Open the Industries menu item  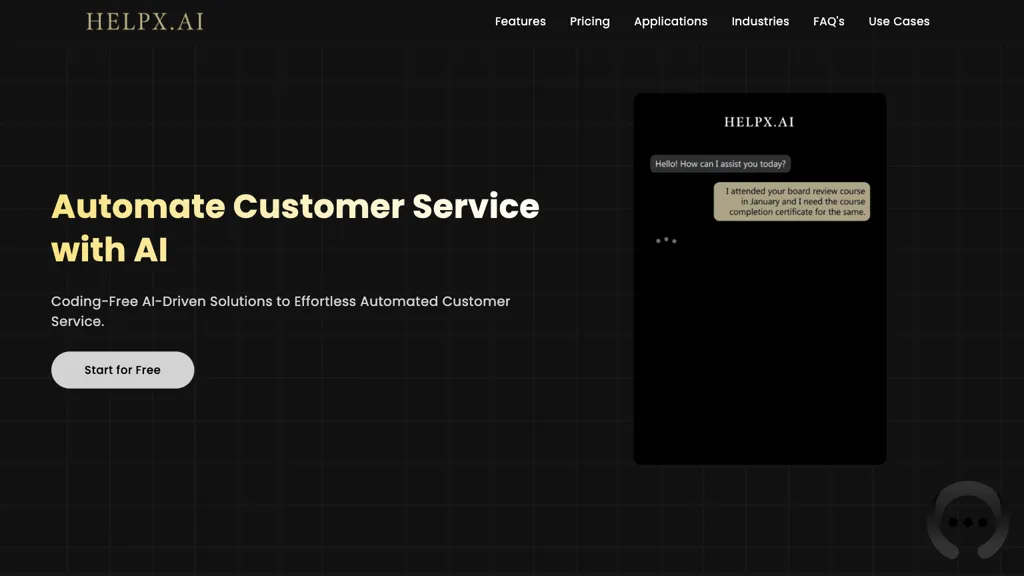coord(760,21)
